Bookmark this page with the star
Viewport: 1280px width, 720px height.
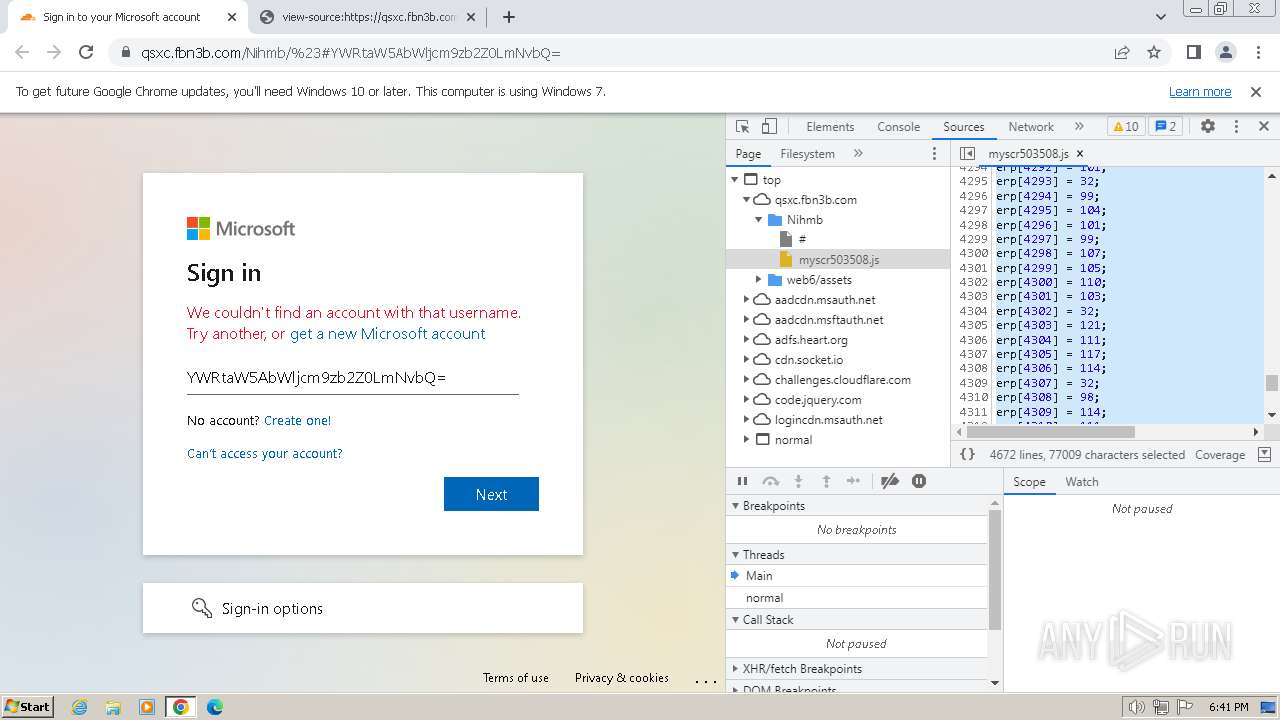[1154, 53]
